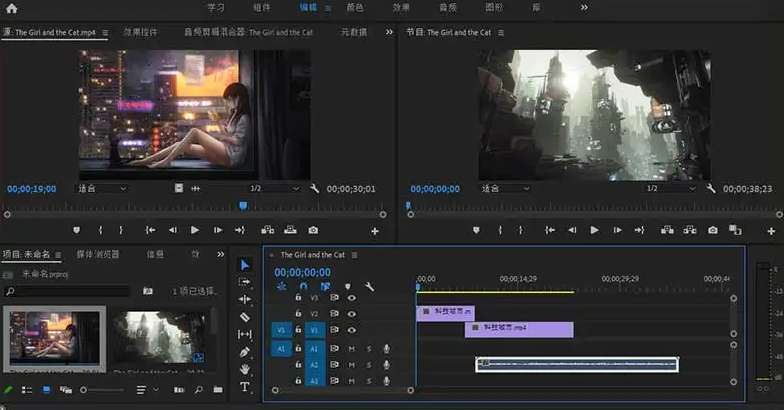The height and width of the screenshot is (410, 784).
Task: Open Program monitor settings wrench
Action: pyautogui.click(x=710, y=188)
